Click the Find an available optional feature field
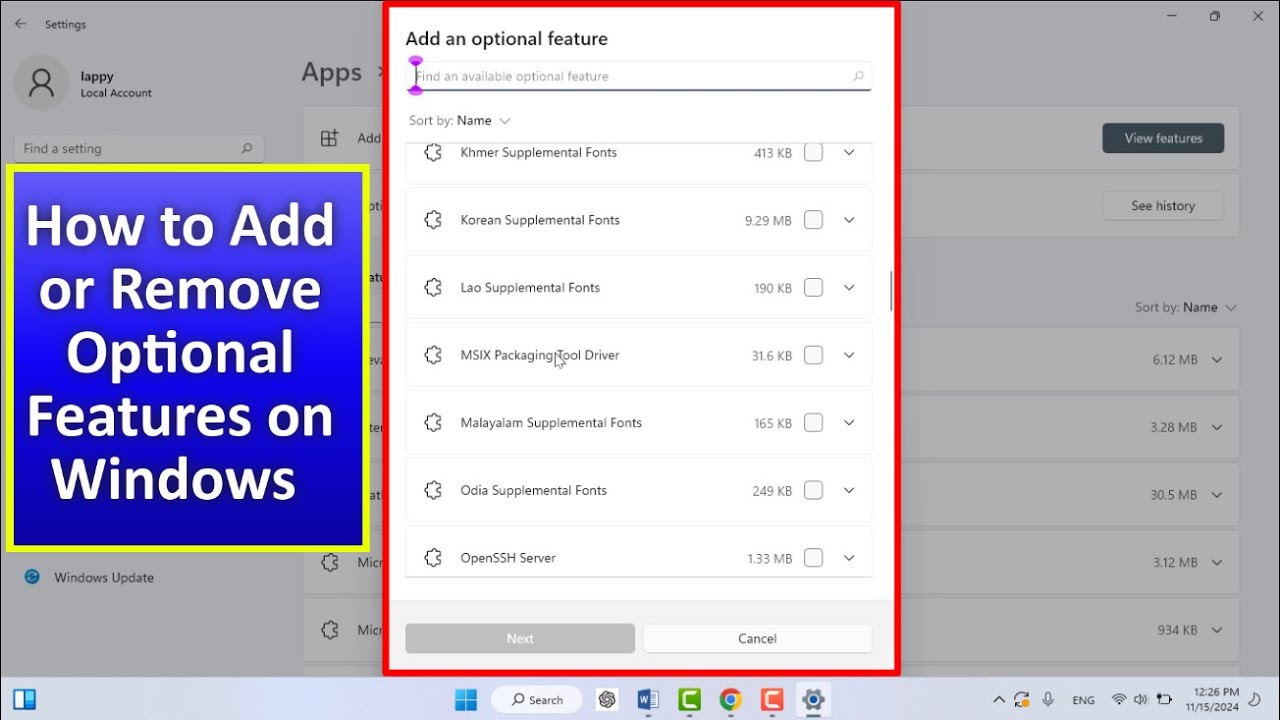 coord(639,76)
